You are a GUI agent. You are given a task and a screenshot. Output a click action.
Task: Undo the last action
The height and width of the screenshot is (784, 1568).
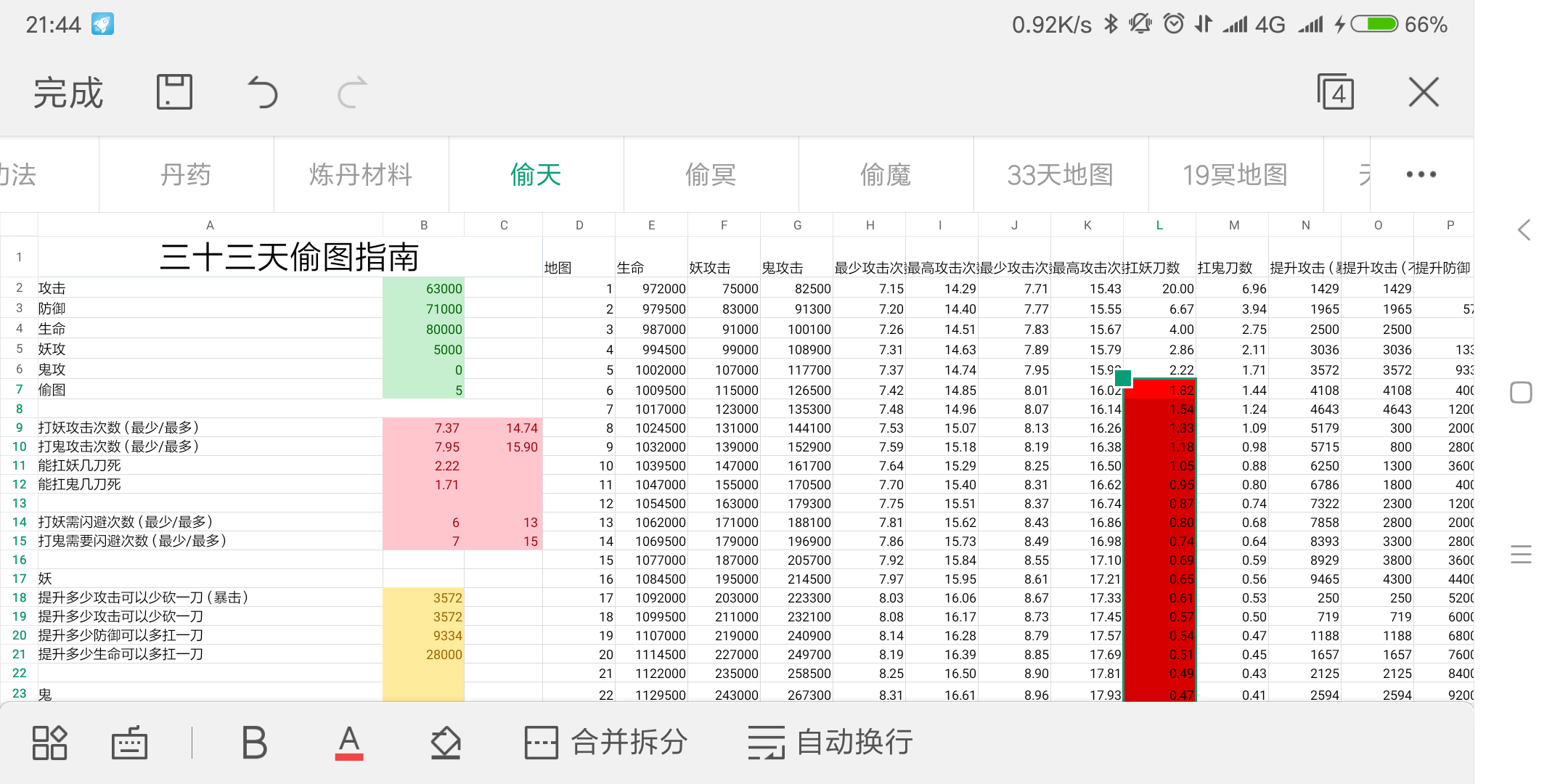click(x=262, y=92)
